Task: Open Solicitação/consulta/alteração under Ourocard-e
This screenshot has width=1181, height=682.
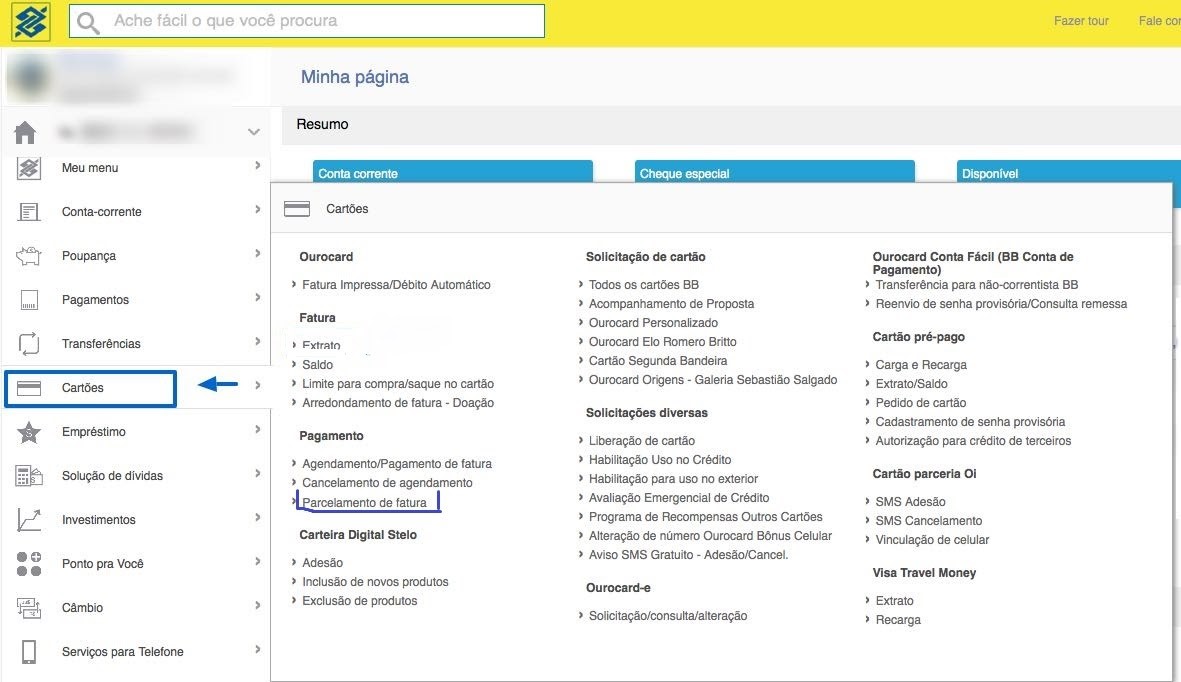Action: pos(668,616)
